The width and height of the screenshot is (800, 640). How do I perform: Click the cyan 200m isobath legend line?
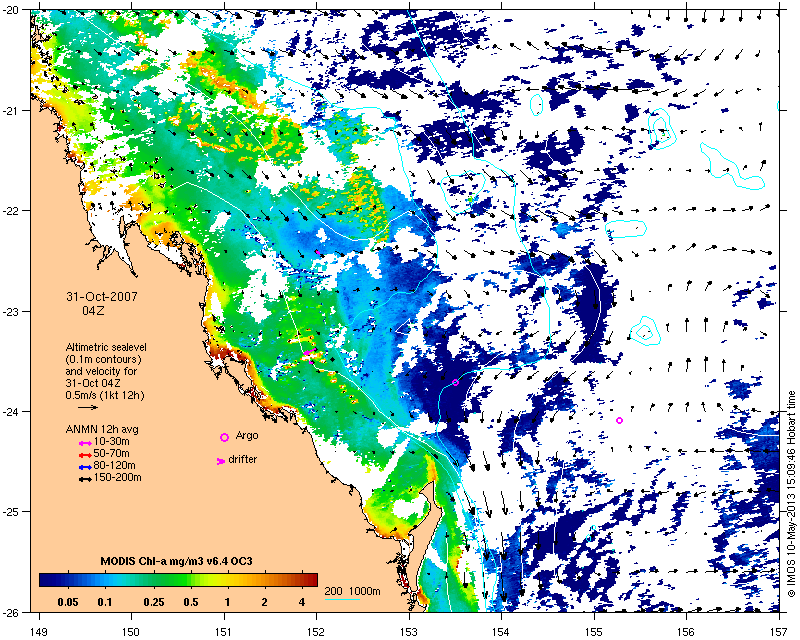tap(342, 599)
